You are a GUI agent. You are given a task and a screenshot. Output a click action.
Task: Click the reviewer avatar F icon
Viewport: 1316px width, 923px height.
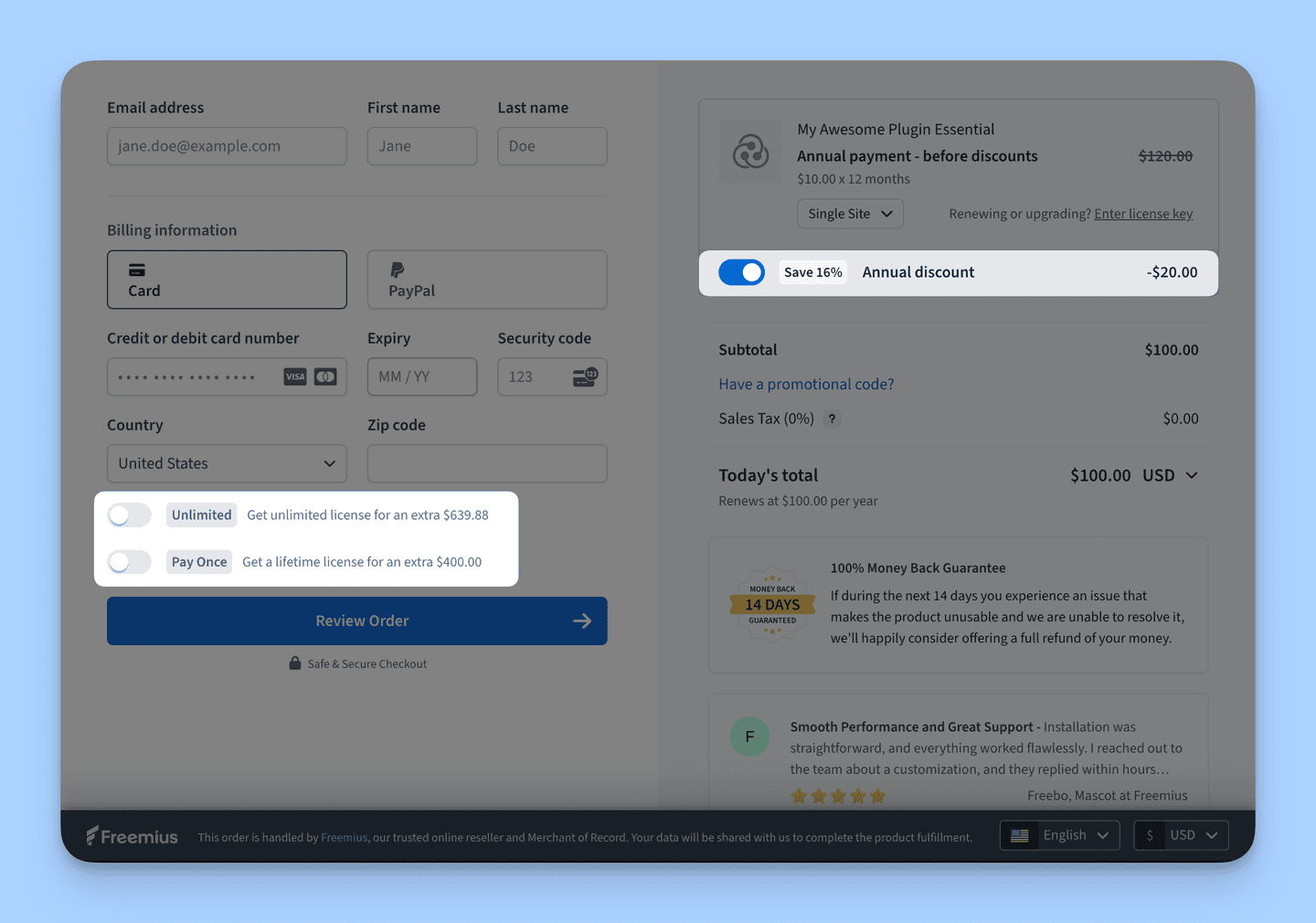click(749, 737)
